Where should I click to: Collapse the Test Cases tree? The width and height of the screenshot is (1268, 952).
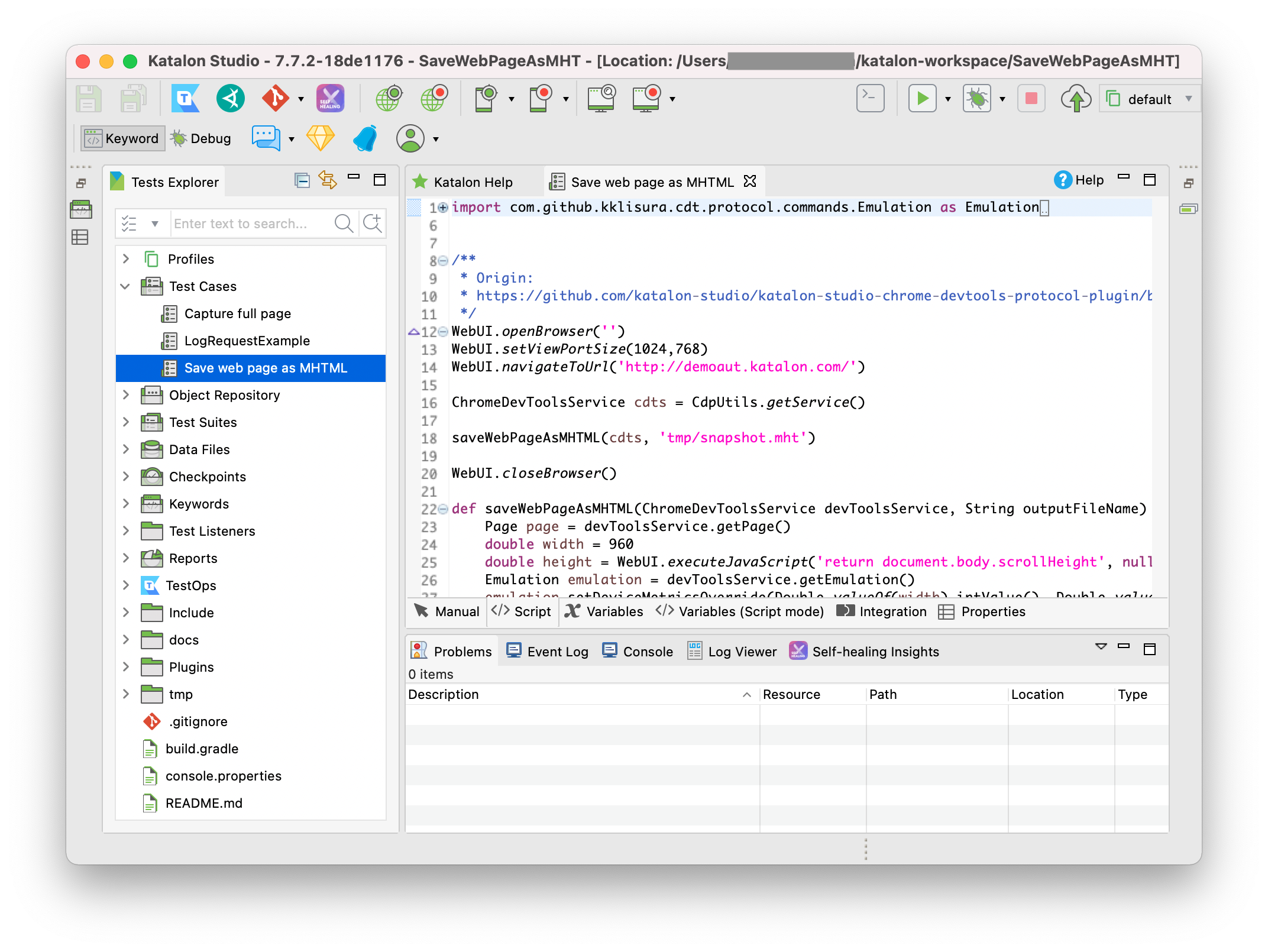click(x=125, y=286)
